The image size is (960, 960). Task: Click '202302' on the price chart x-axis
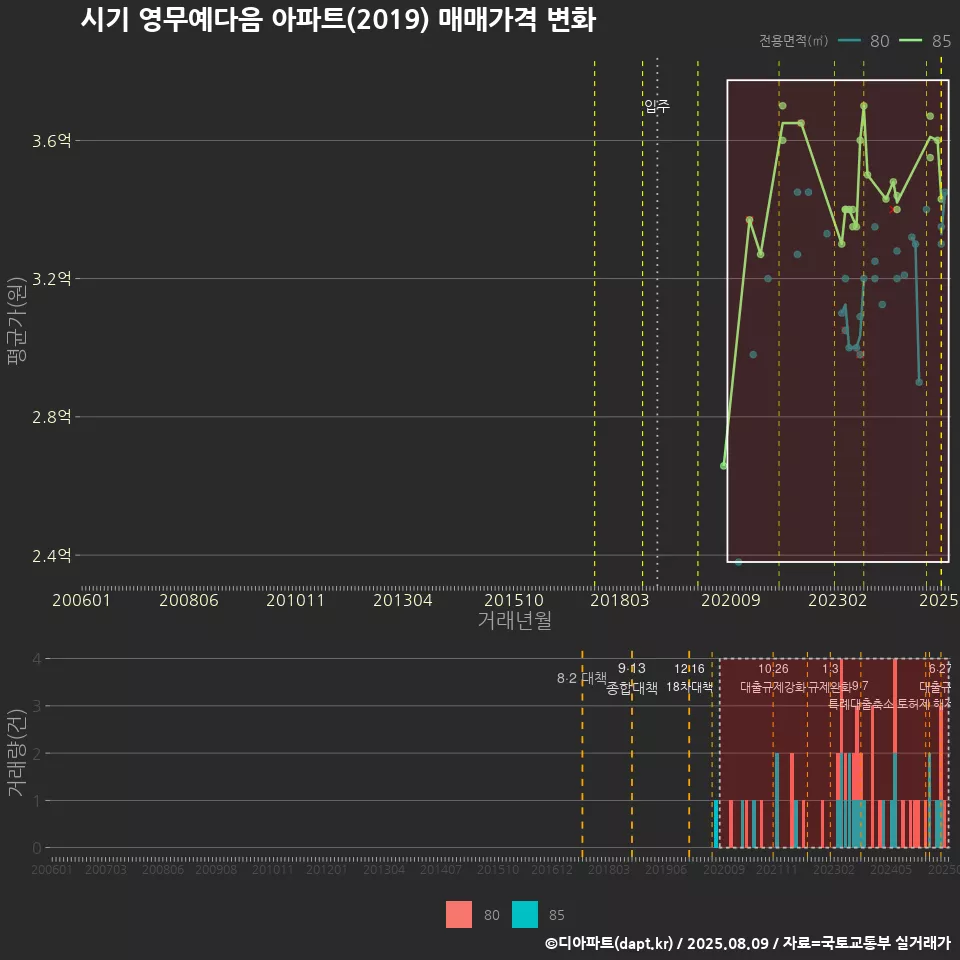(x=838, y=600)
